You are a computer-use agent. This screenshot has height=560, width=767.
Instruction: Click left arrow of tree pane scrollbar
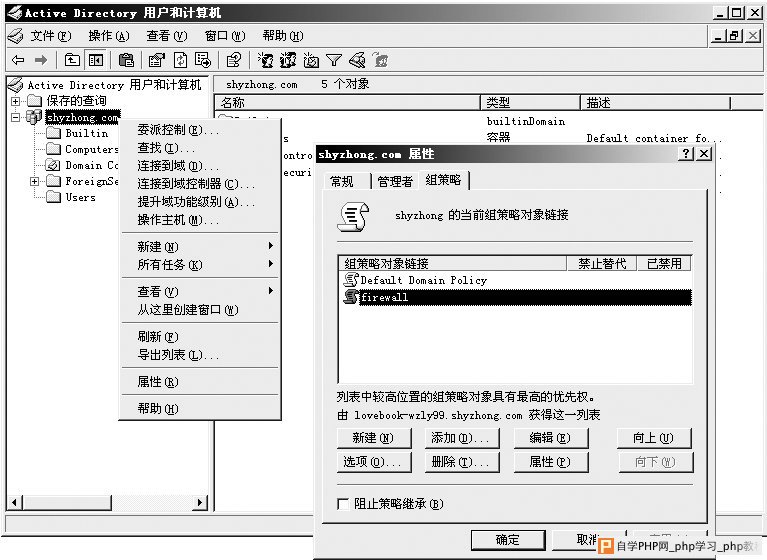pos(14,502)
